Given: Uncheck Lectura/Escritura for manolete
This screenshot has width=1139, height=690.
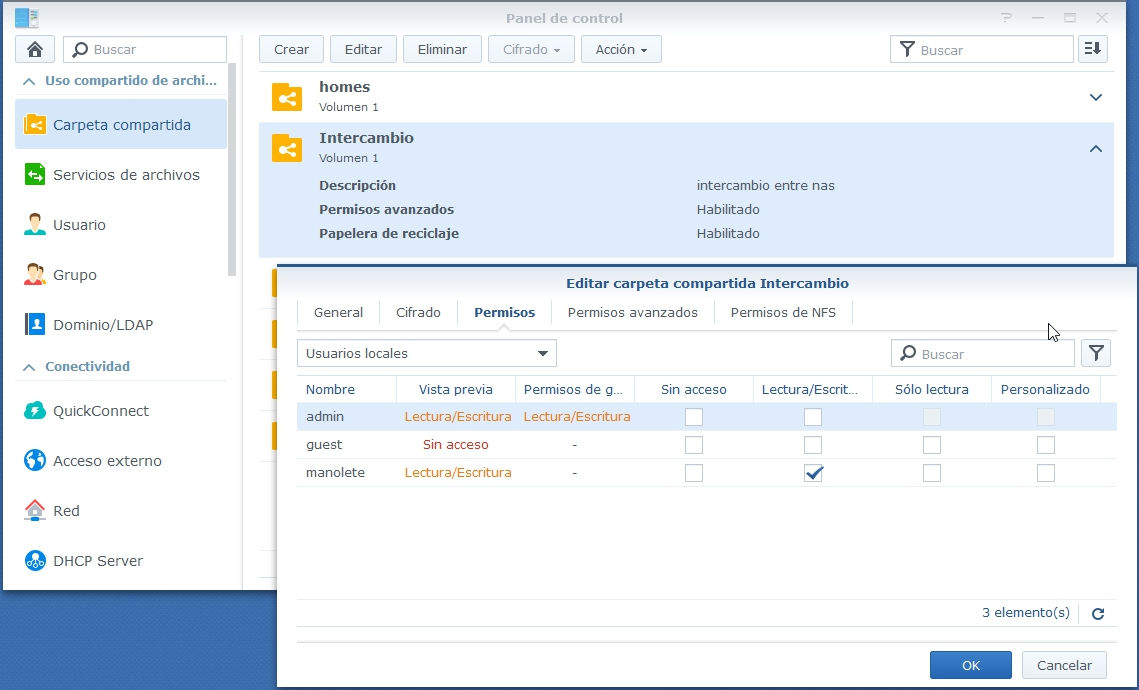Looking at the screenshot, I should point(813,473).
